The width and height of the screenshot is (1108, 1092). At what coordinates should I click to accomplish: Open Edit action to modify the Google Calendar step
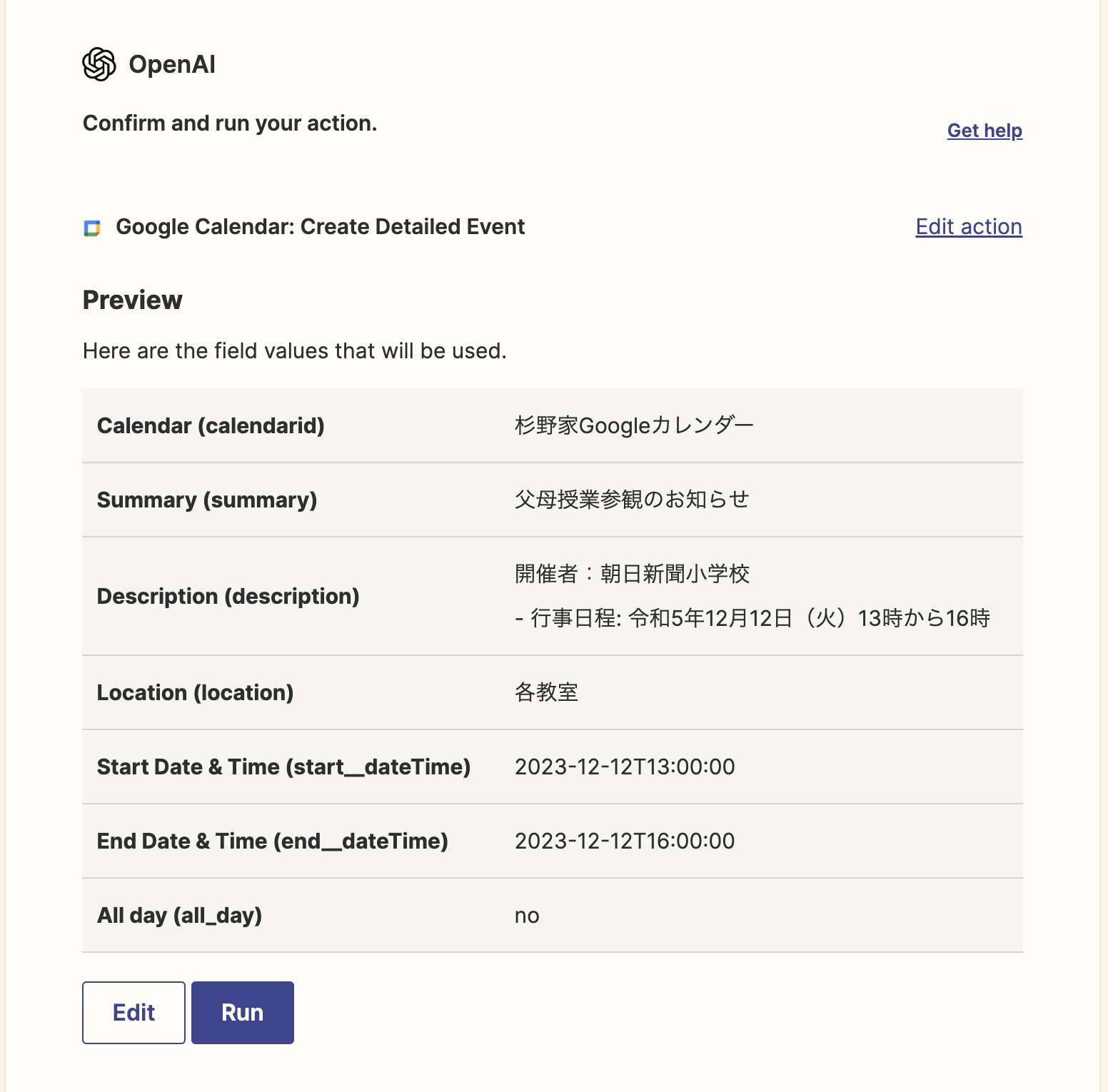click(968, 226)
